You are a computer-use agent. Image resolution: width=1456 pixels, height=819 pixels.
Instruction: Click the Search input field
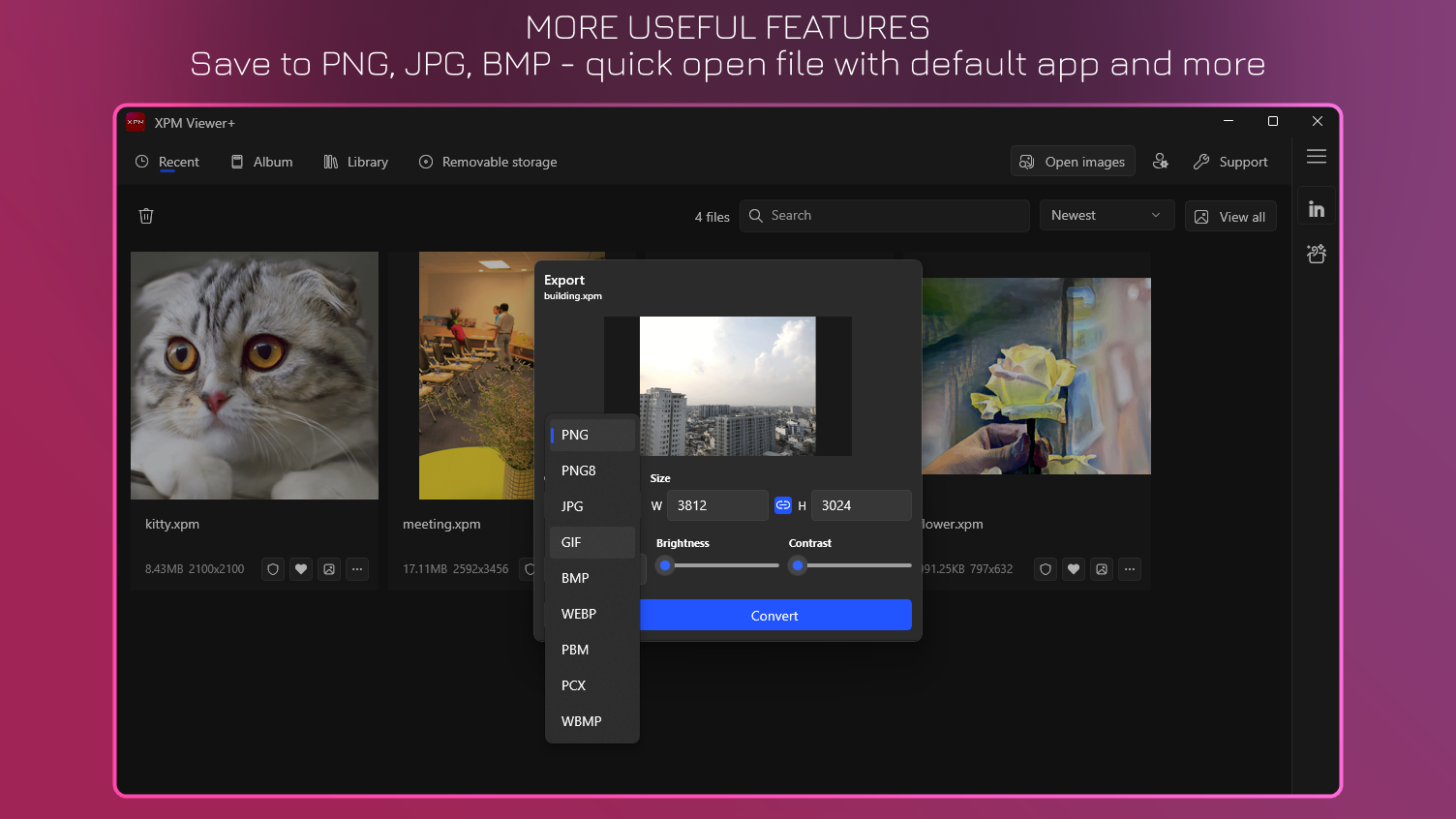pos(884,215)
